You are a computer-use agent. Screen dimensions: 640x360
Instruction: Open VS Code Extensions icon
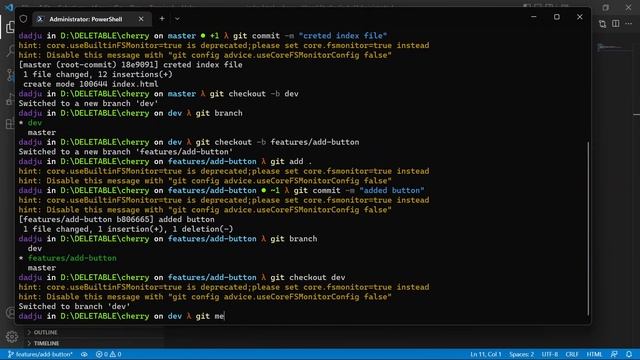pos(9,123)
